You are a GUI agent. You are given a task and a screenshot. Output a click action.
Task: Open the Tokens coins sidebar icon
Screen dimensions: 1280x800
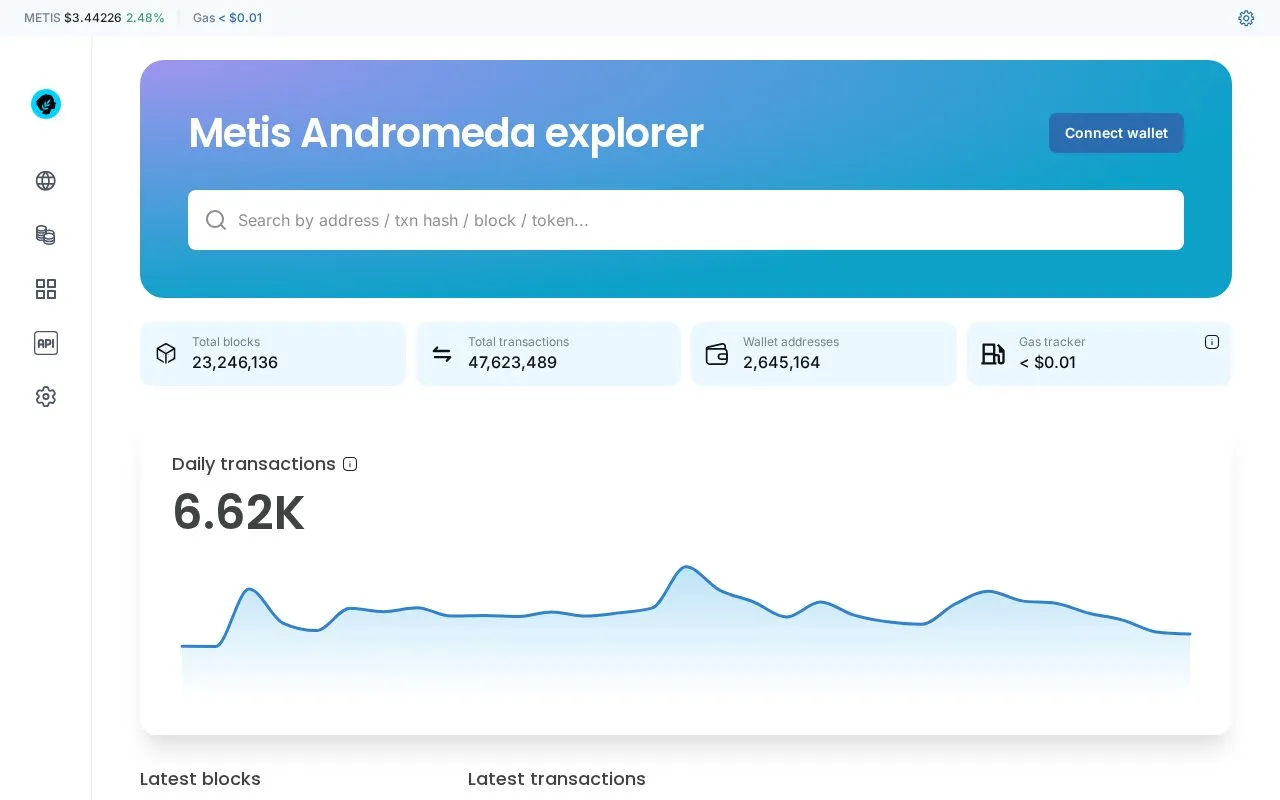click(x=46, y=235)
